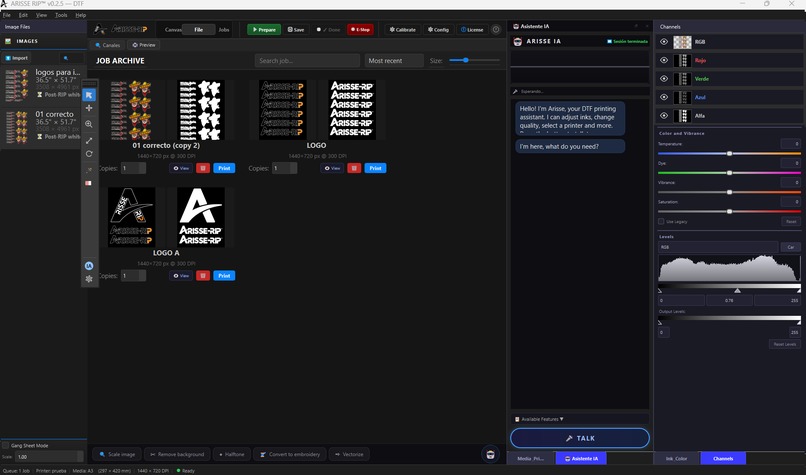Open the Most recent sort dropdown
The image size is (806, 475).
point(394,61)
